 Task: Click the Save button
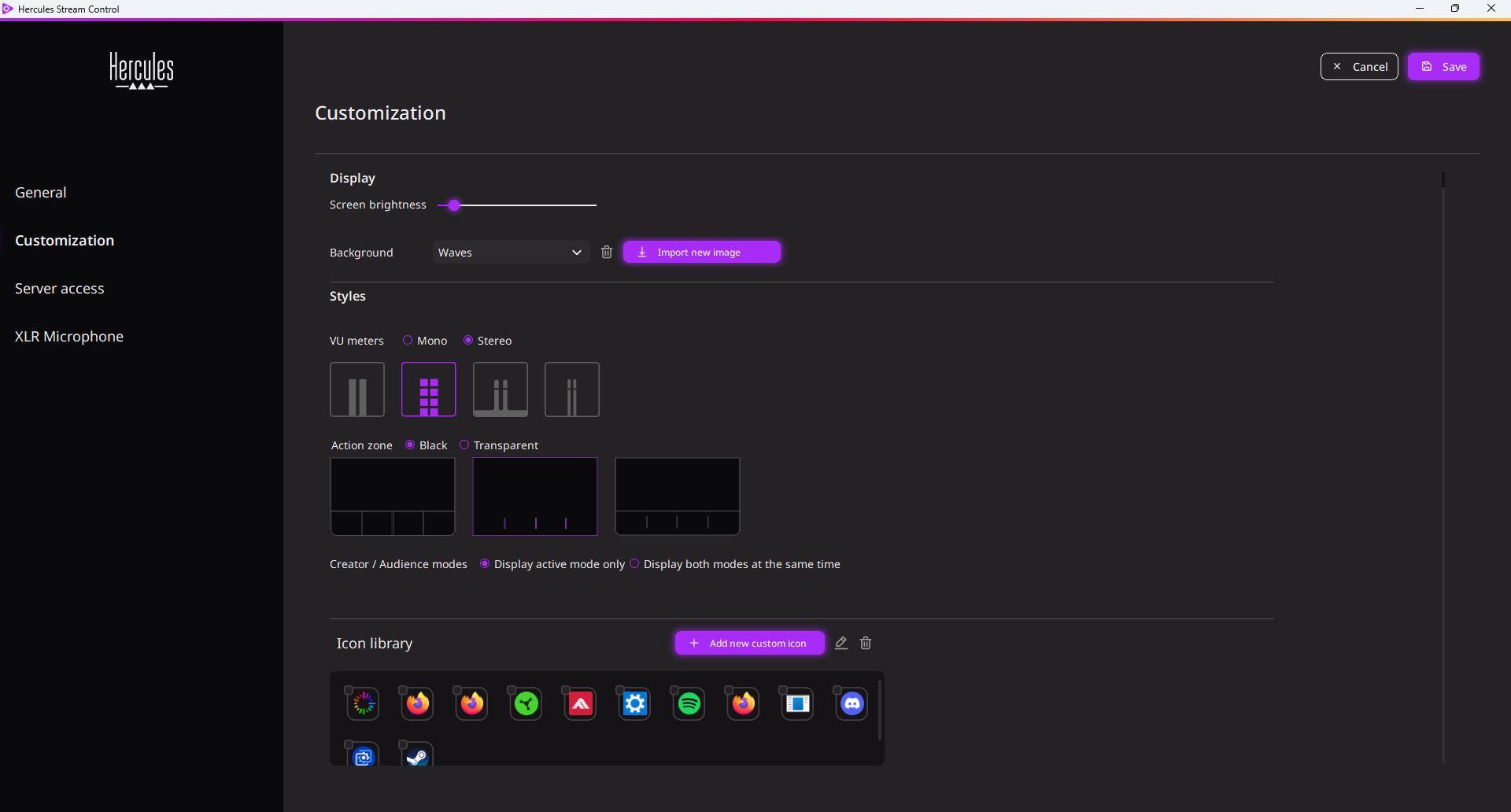1443,67
